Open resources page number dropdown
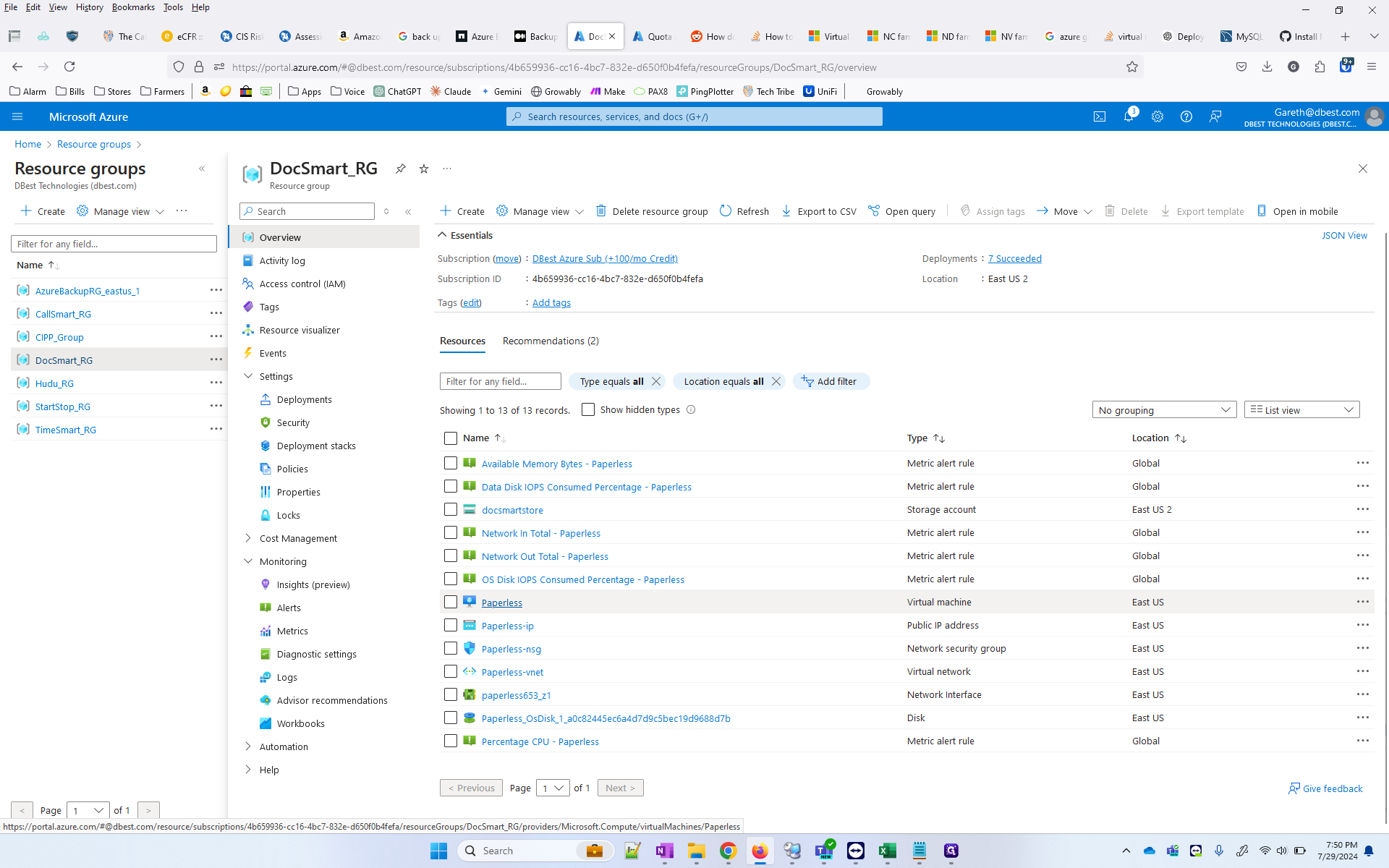This screenshot has width=1389, height=868. pos(553,788)
